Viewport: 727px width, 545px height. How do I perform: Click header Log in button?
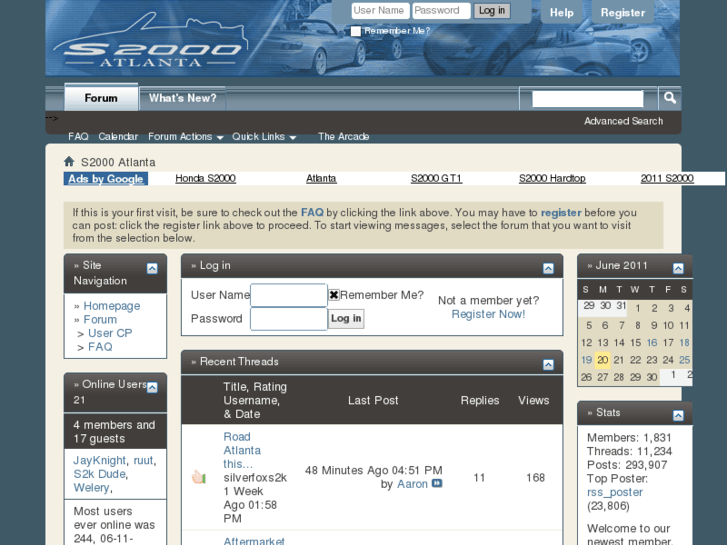click(492, 11)
